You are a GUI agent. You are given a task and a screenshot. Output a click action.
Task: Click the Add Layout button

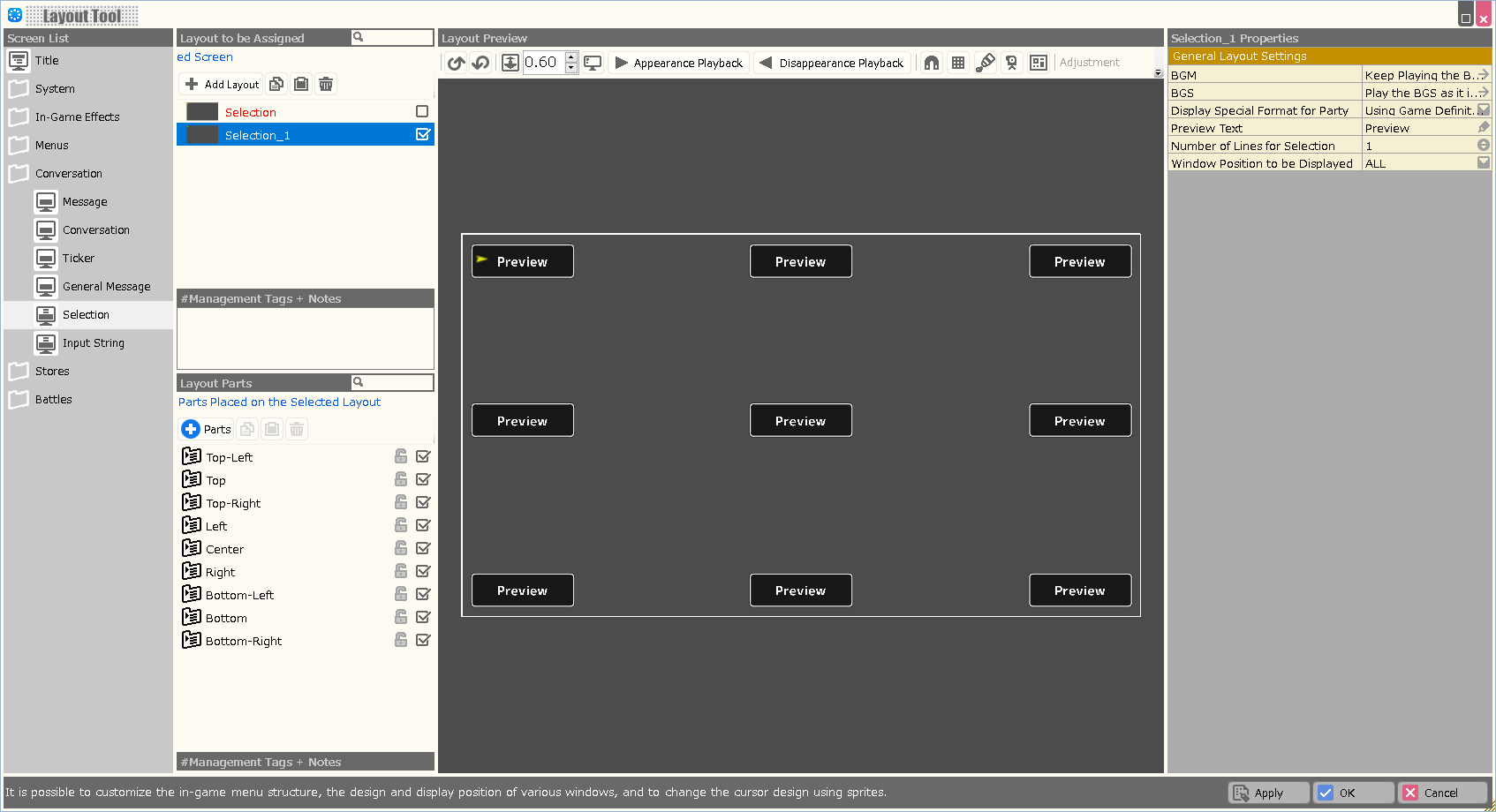coord(222,84)
